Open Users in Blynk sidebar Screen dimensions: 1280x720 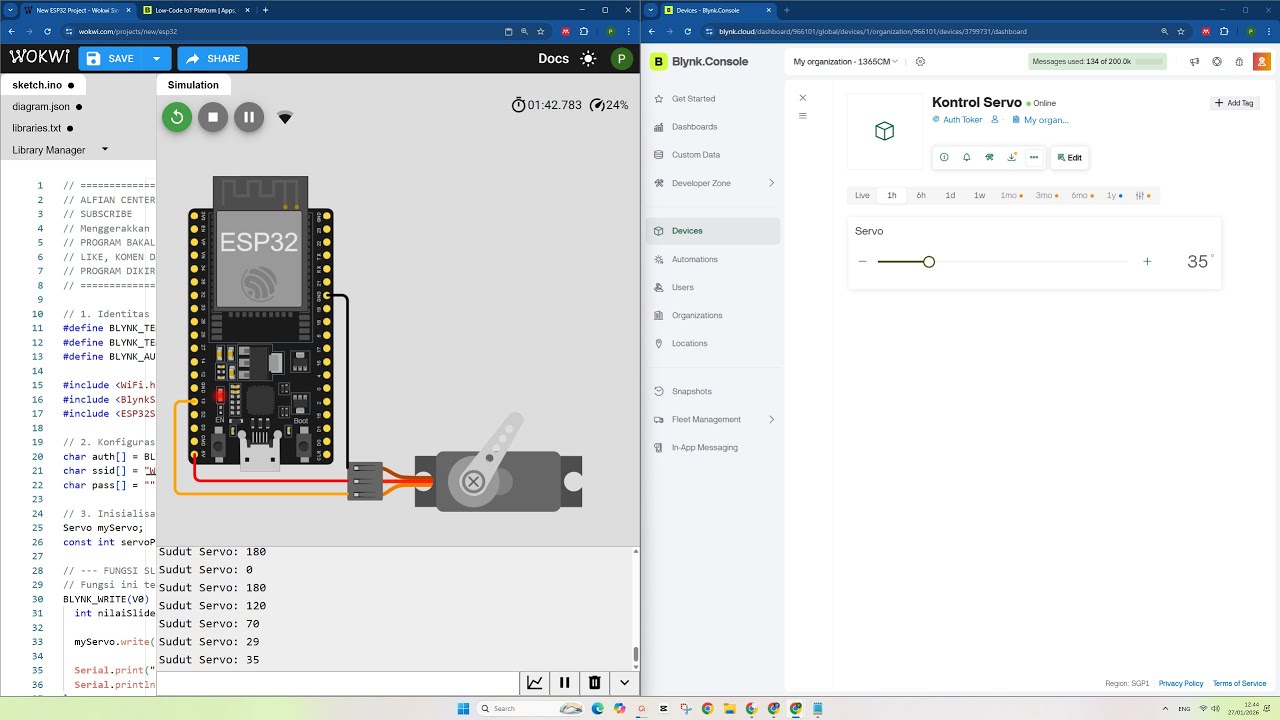pos(683,287)
